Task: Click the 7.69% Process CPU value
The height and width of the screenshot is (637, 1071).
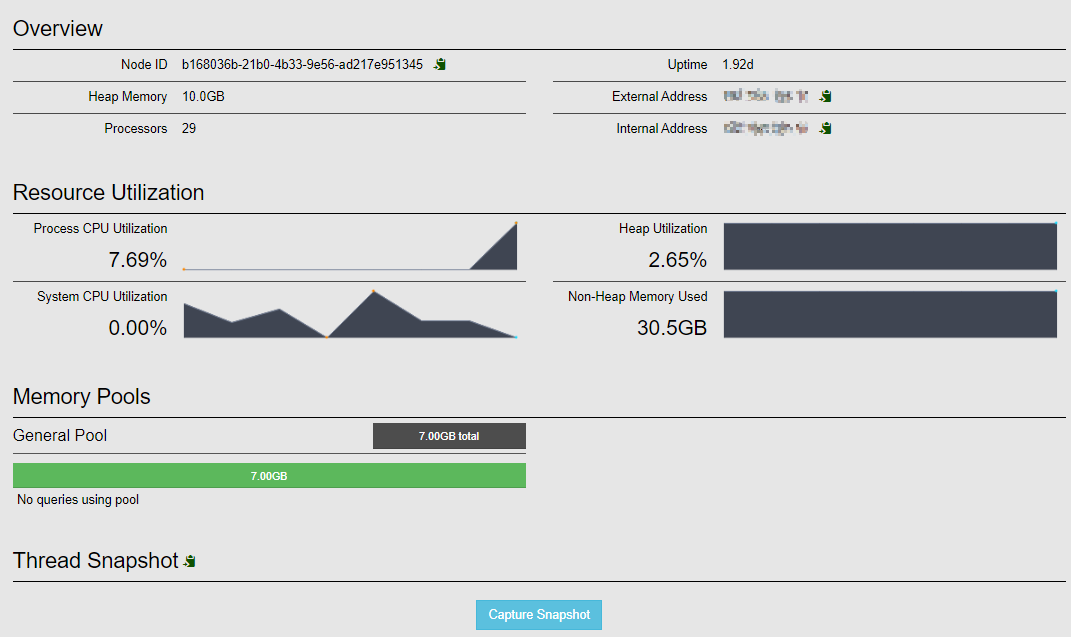Action: pyautogui.click(x=137, y=259)
